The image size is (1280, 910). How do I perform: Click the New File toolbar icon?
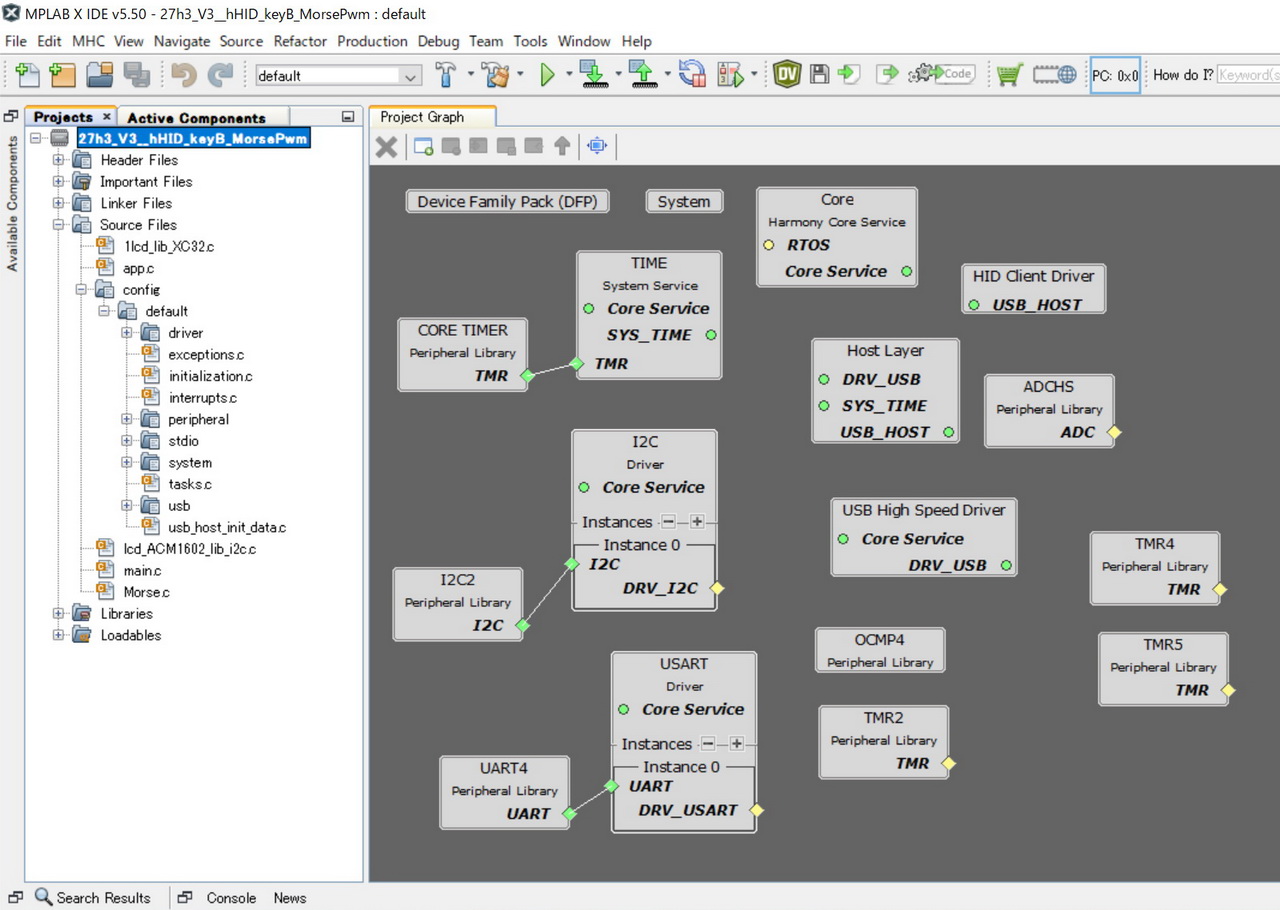tap(28, 74)
